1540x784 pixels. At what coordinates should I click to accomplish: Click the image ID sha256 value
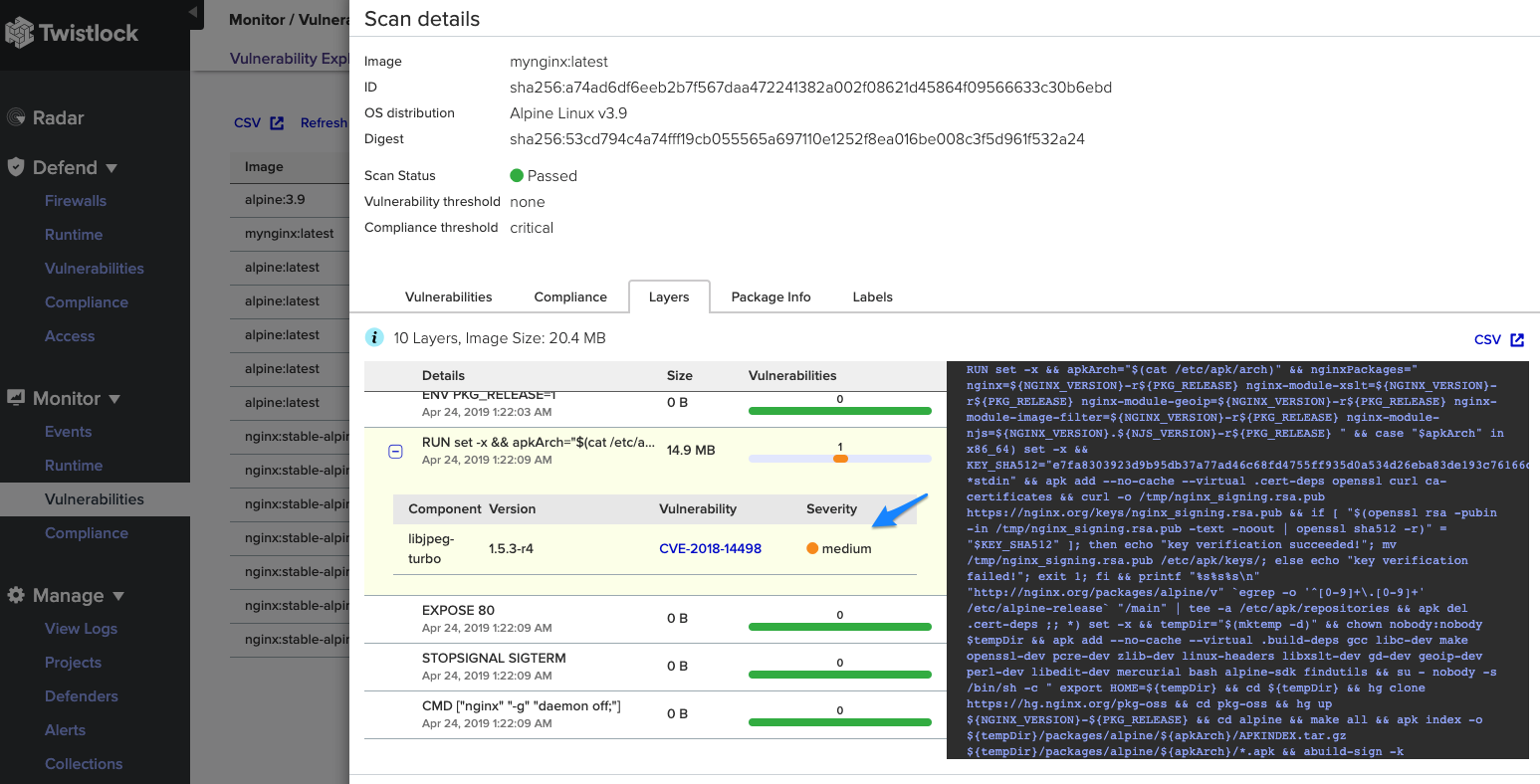pyautogui.click(x=810, y=88)
